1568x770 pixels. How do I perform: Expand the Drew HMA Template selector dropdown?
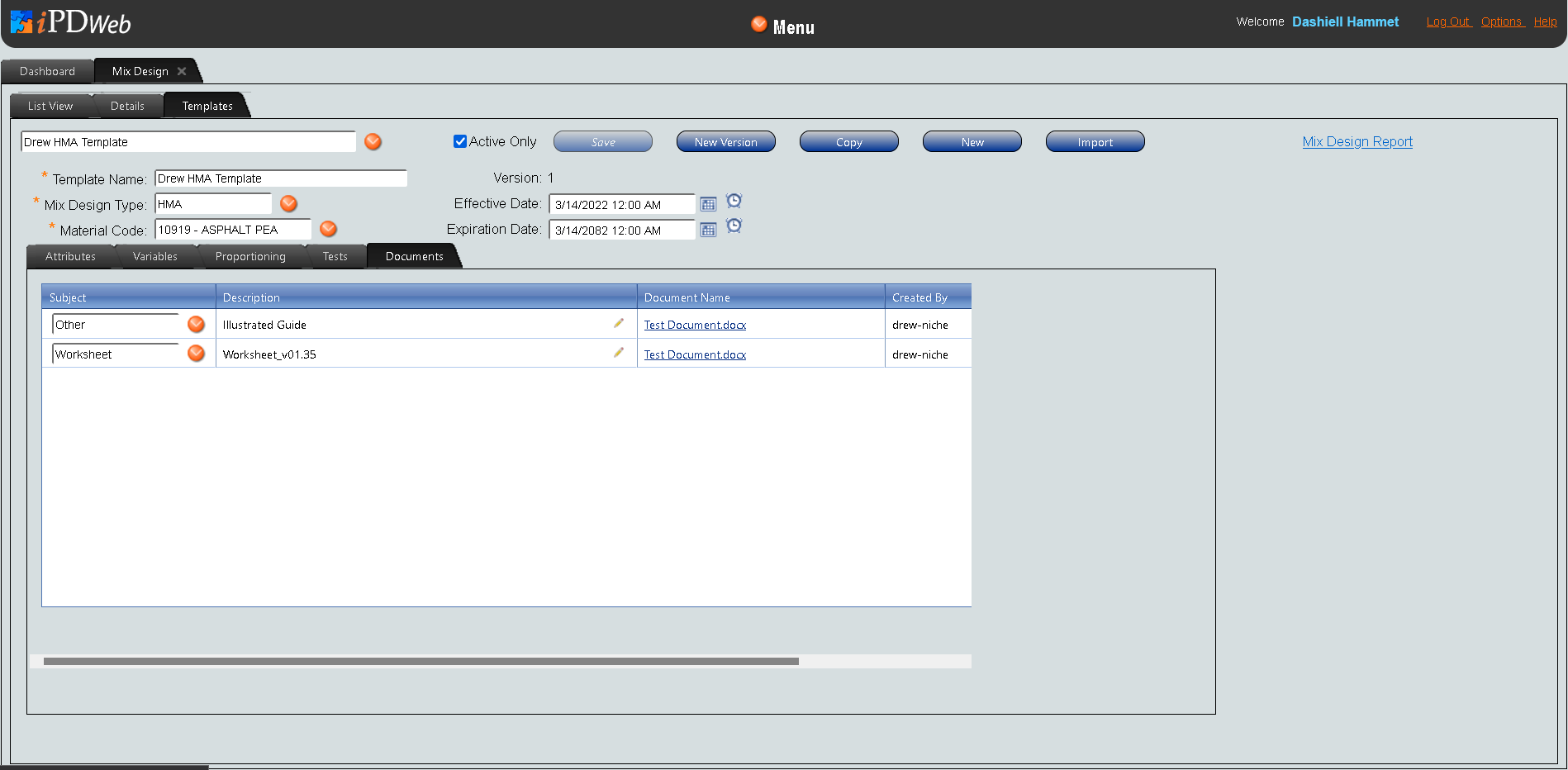pos(373,142)
